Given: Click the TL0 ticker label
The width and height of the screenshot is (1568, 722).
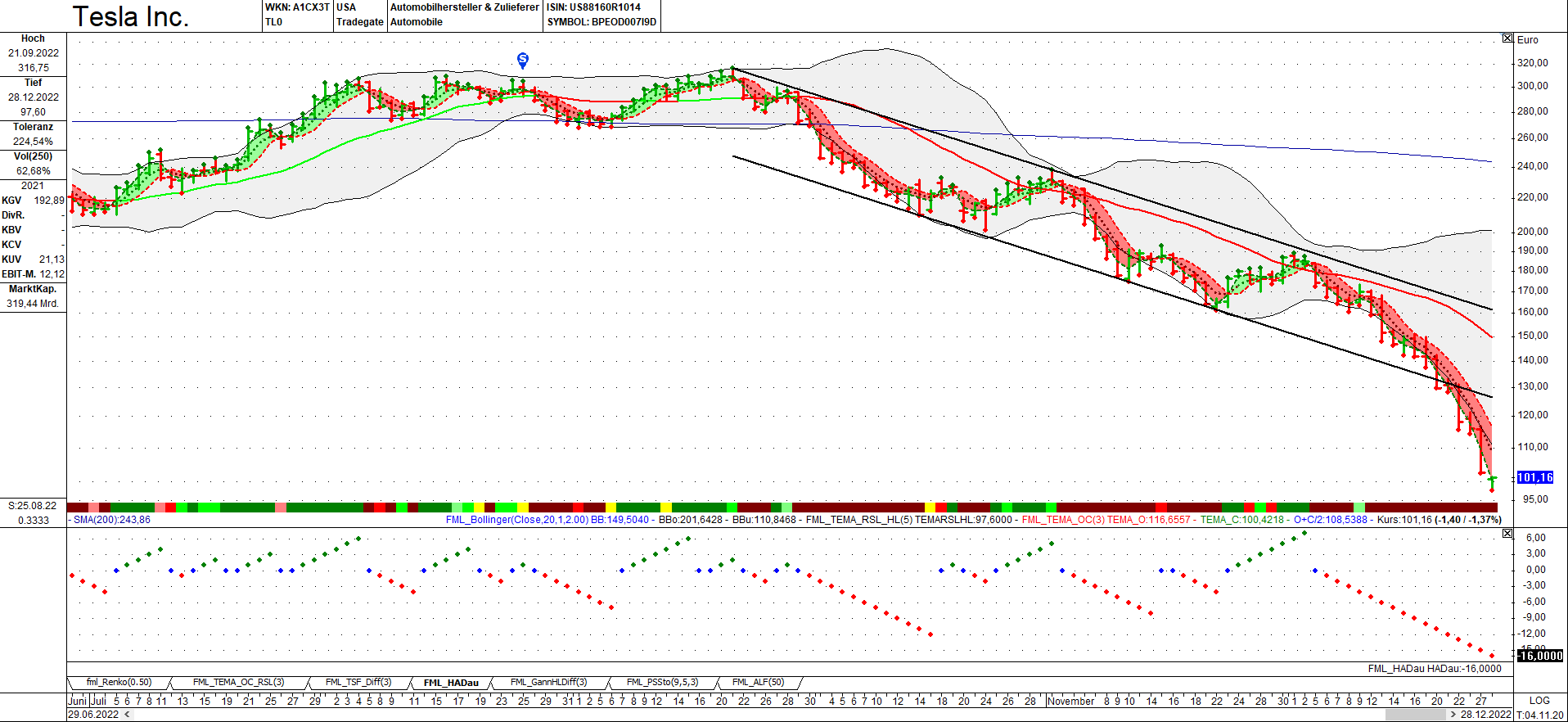Looking at the screenshot, I should click(x=273, y=22).
